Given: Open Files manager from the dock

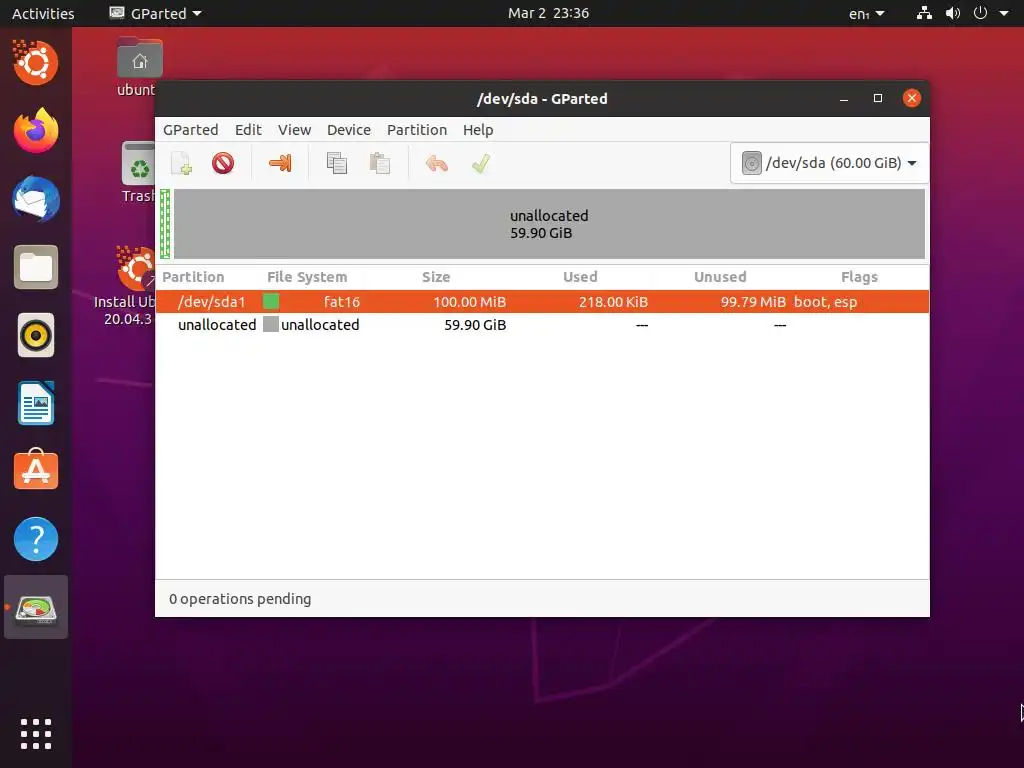Looking at the screenshot, I should click(x=36, y=267).
